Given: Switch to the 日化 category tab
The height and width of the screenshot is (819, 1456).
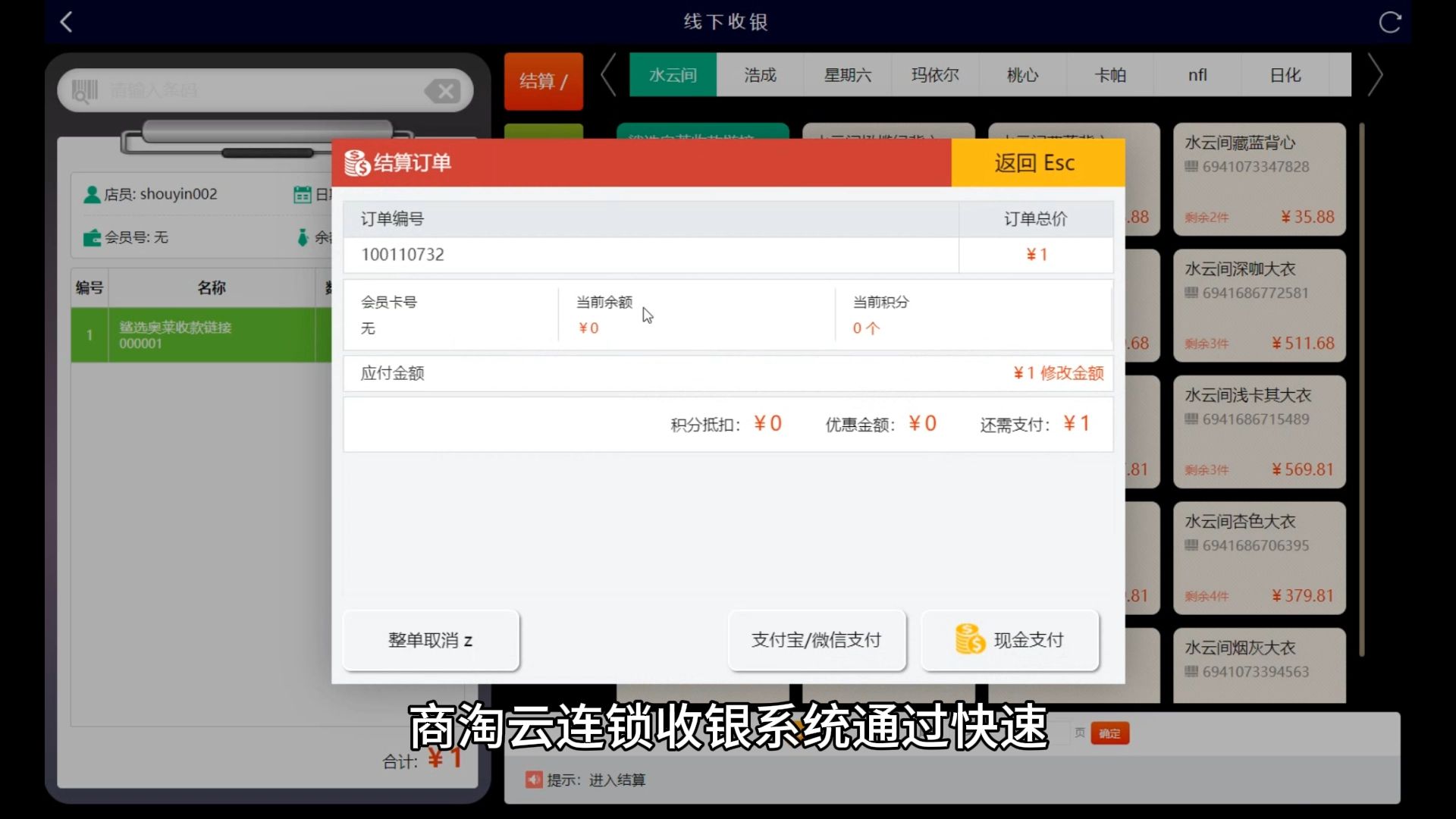Looking at the screenshot, I should [1285, 75].
